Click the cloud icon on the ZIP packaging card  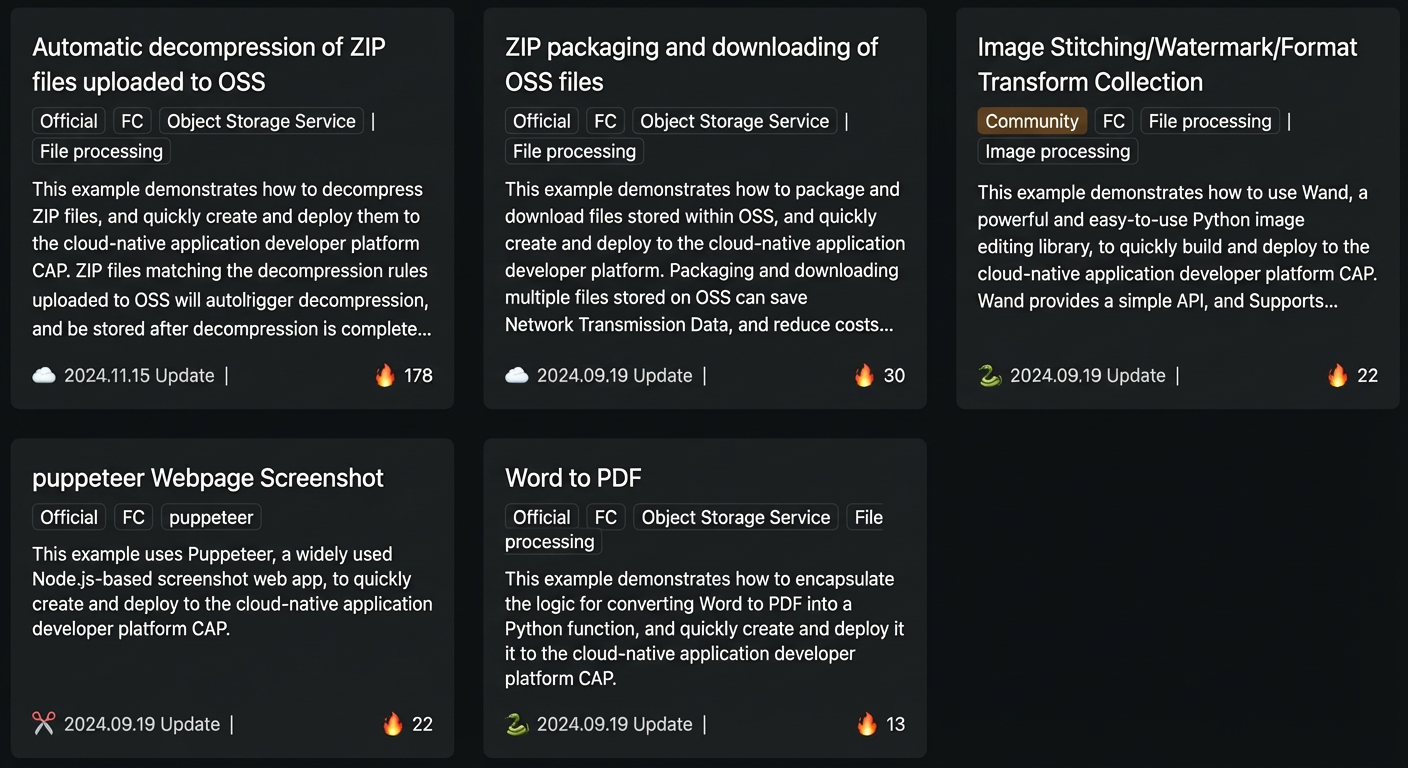coord(517,376)
